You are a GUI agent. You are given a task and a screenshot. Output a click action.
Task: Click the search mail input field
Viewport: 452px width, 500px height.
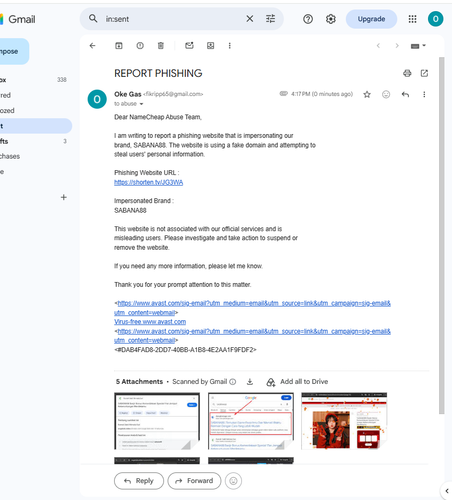pos(172,19)
